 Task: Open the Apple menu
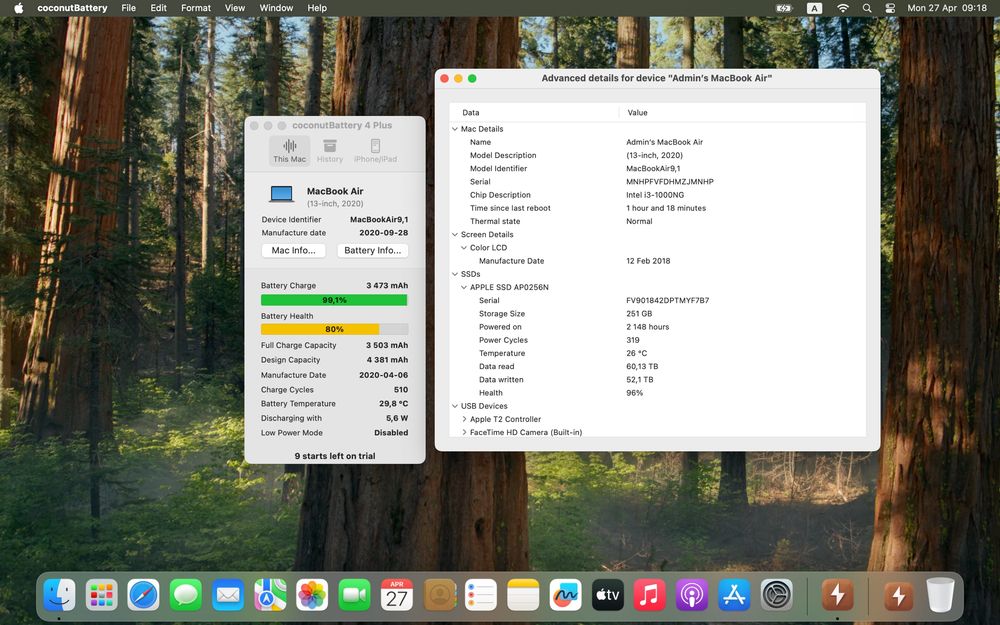(18, 8)
